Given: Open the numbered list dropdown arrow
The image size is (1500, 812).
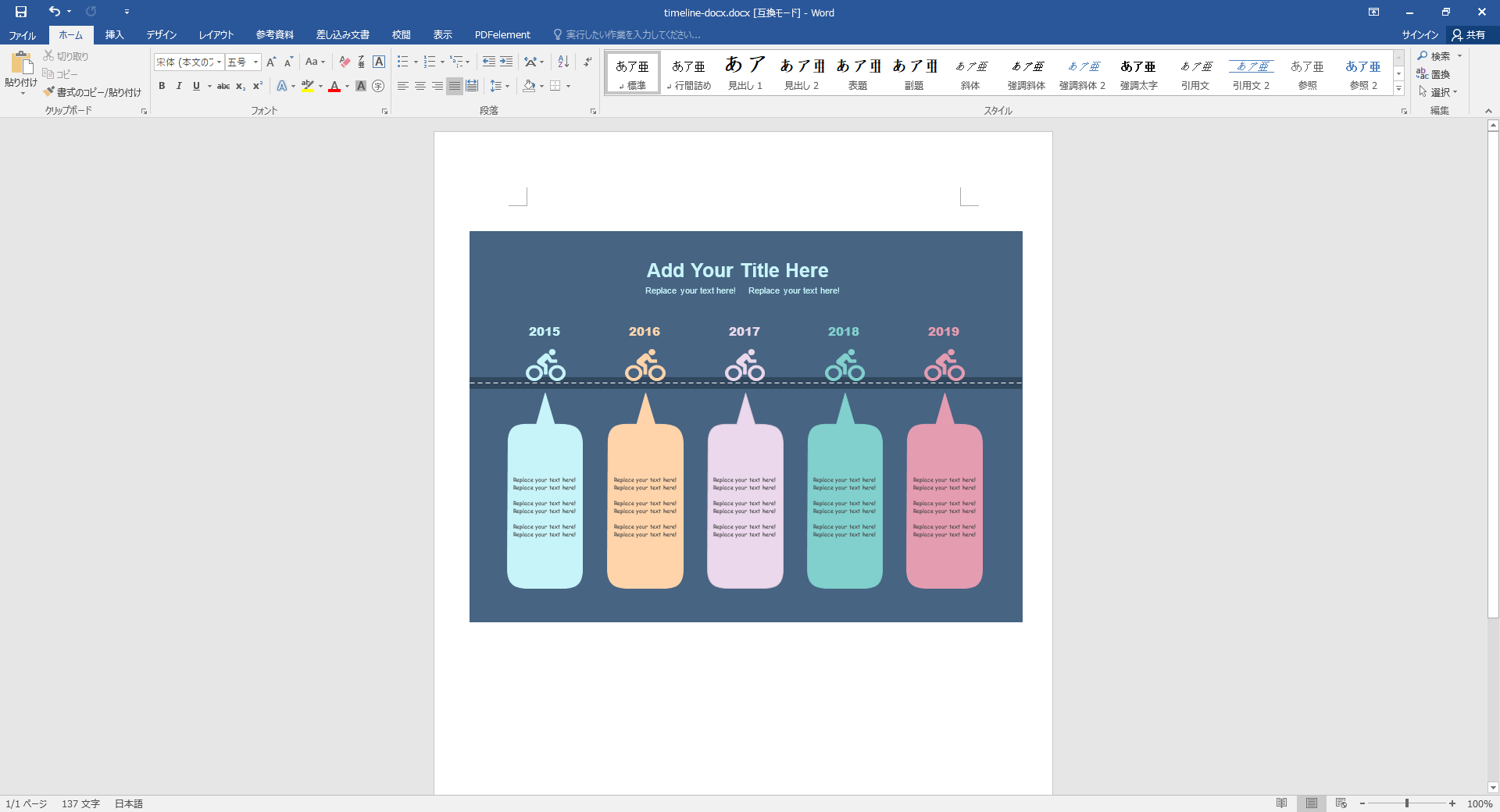Looking at the screenshot, I should (442, 62).
